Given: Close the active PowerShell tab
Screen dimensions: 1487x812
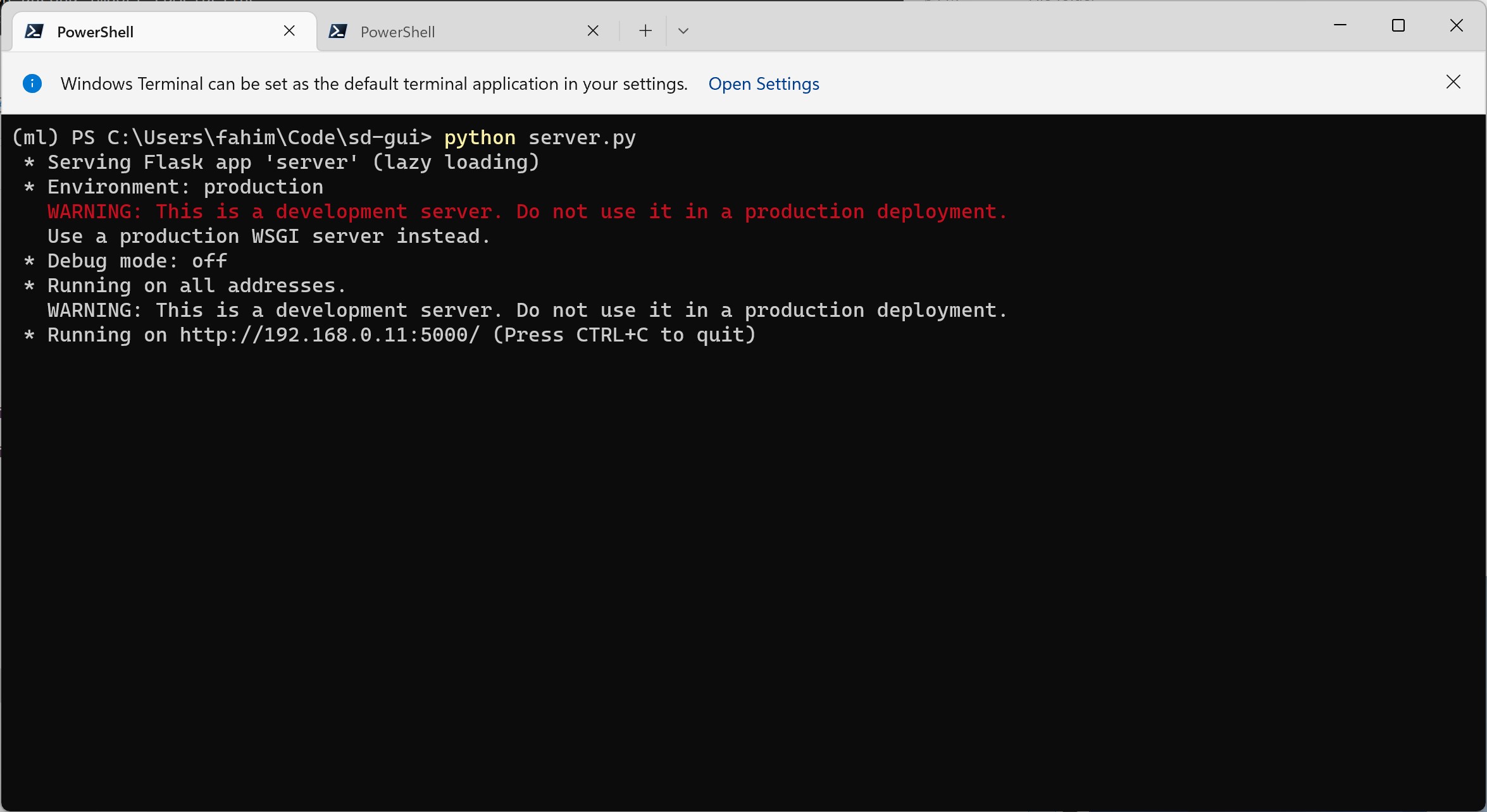Looking at the screenshot, I should tap(289, 31).
